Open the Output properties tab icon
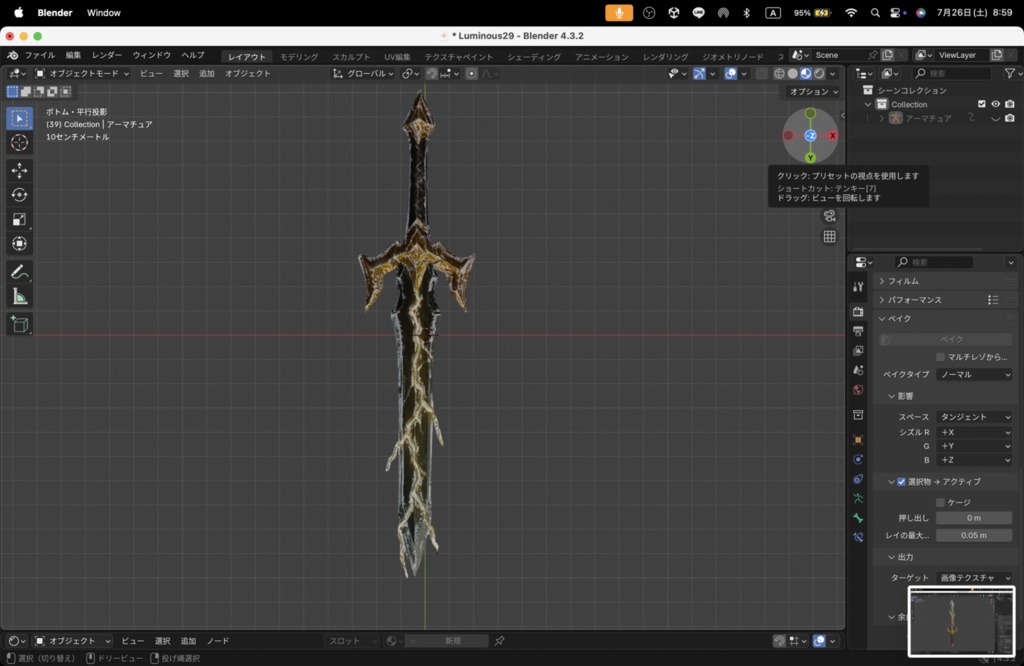Screen dimensions: 1024x666 [858, 331]
